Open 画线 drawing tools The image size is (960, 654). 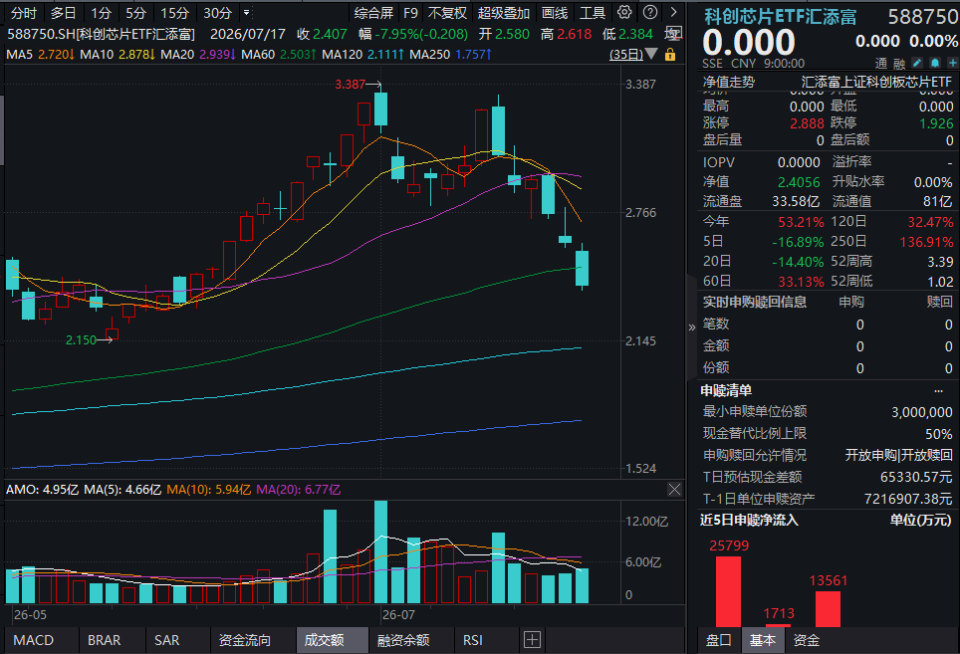(x=555, y=13)
